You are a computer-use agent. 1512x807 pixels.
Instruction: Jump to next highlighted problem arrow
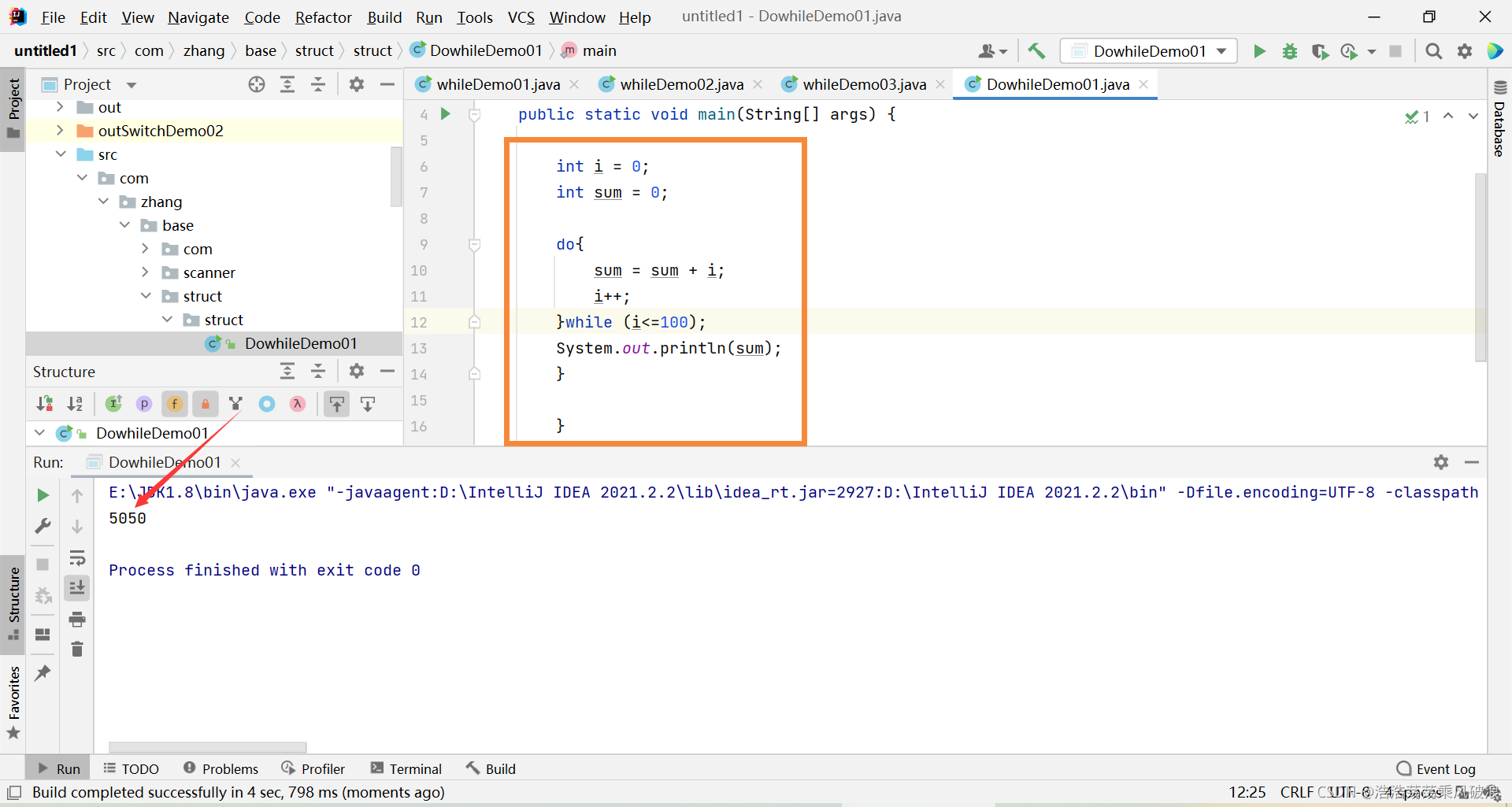[1473, 116]
